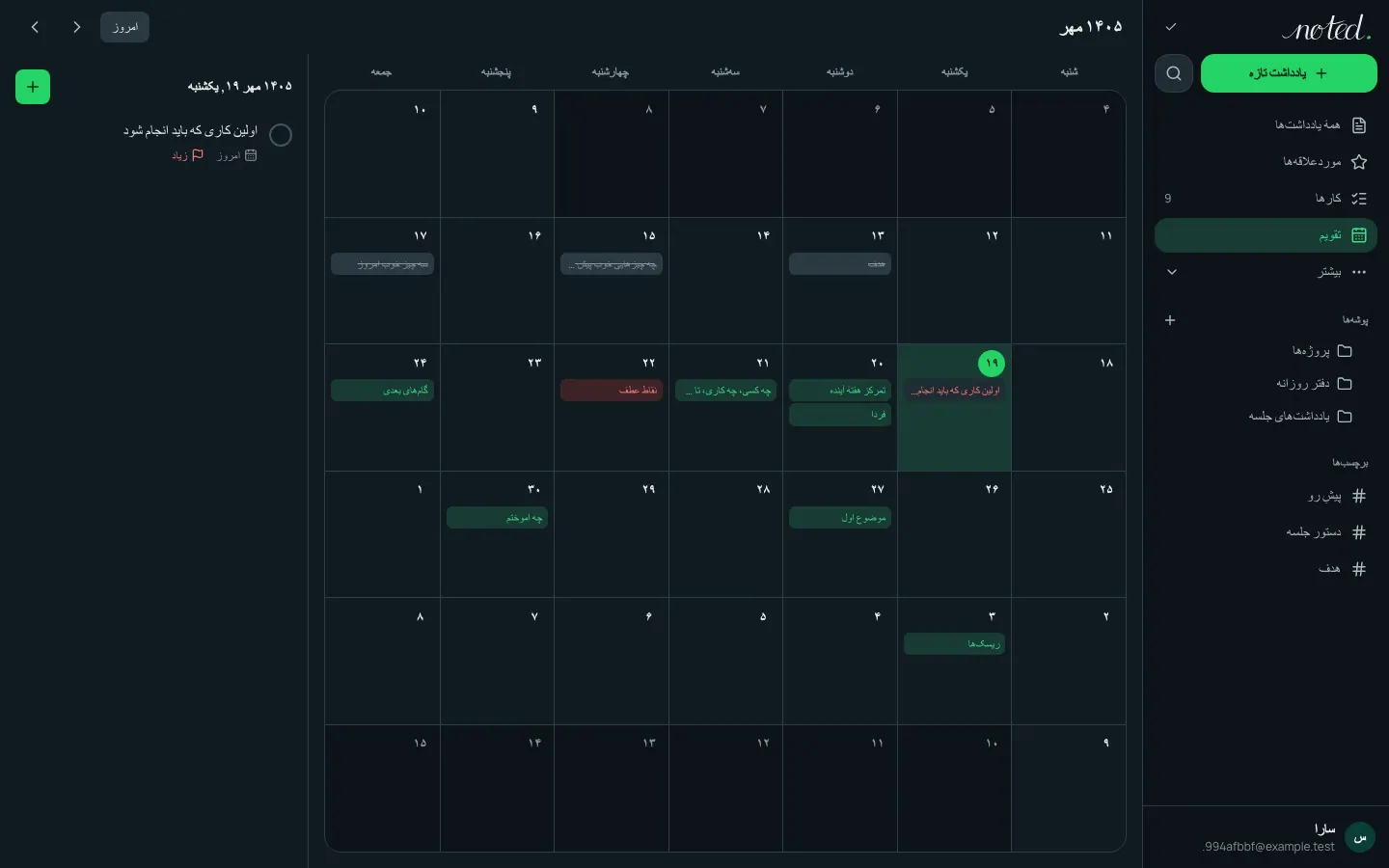This screenshot has width=1389, height=868.
Task: Open the کارها tasks menu item
Action: [x=1266, y=199]
